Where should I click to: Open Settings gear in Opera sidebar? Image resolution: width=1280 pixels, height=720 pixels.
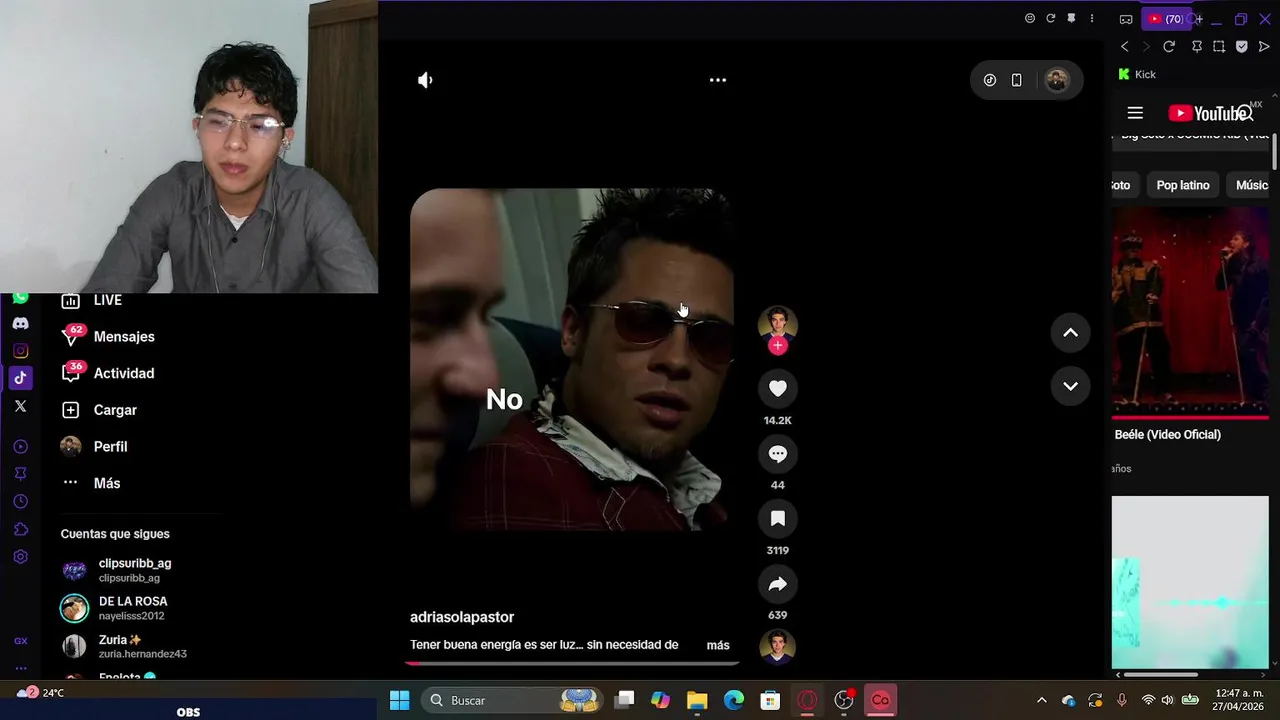20,557
